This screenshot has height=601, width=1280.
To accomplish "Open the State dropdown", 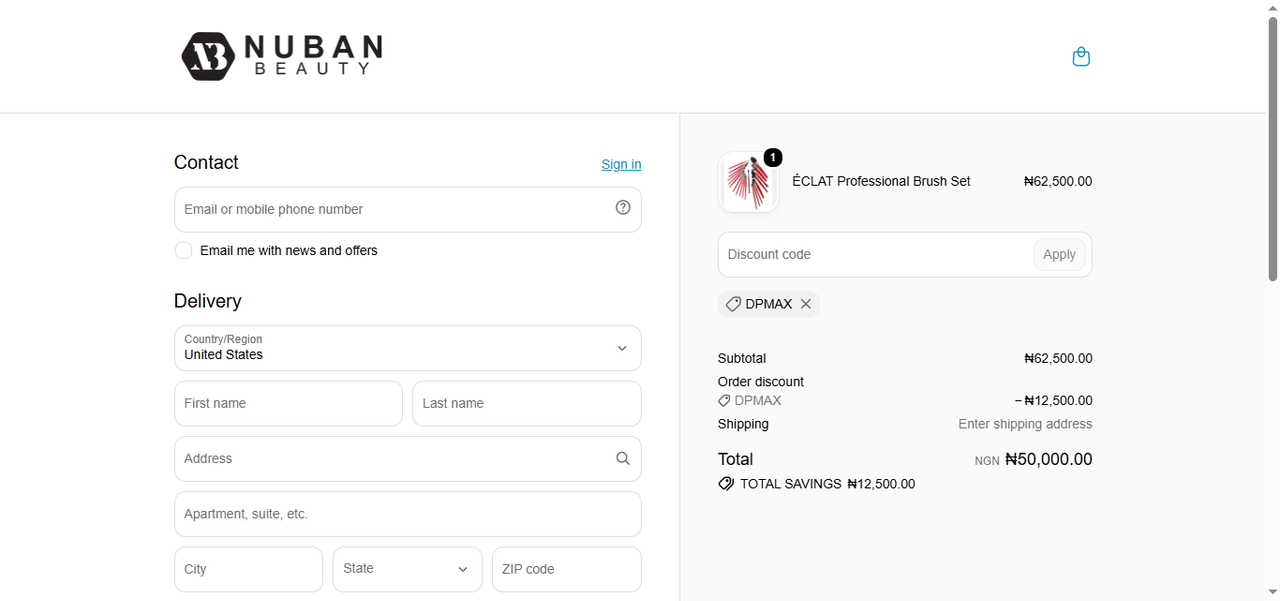I will pyautogui.click(x=408, y=569).
